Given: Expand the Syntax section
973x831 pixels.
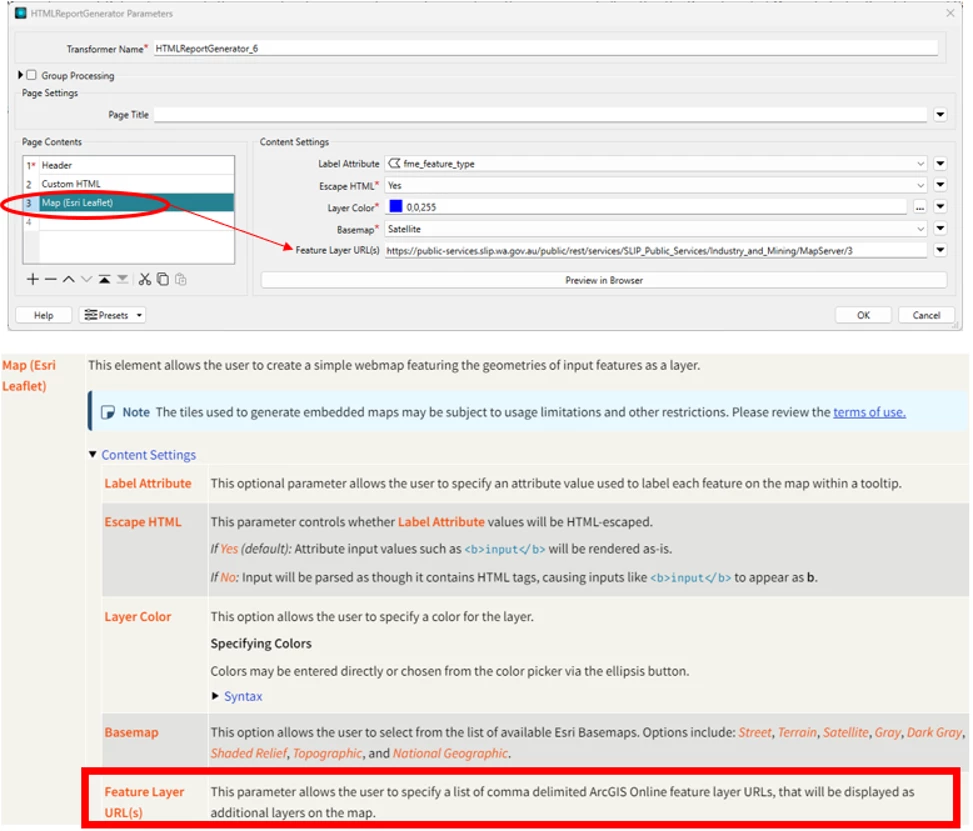Looking at the screenshot, I should 215,696.
